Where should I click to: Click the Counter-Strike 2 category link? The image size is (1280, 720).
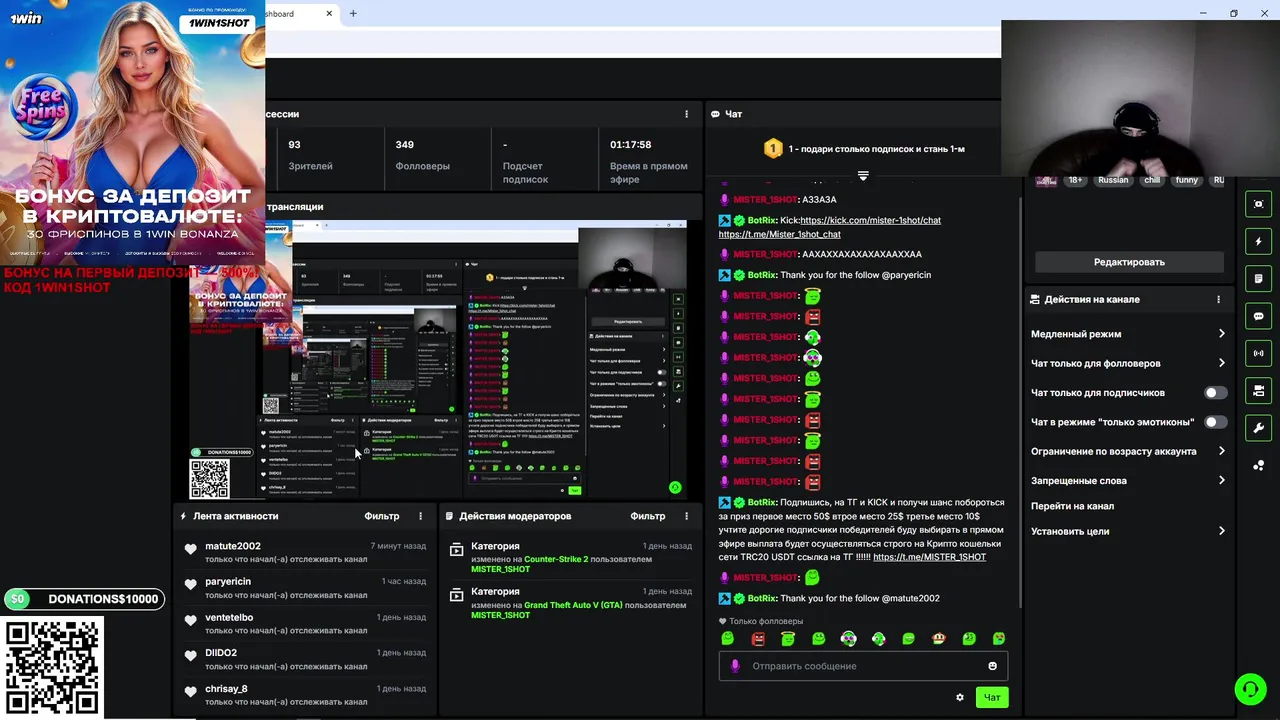pyautogui.click(x=556, y=559)
